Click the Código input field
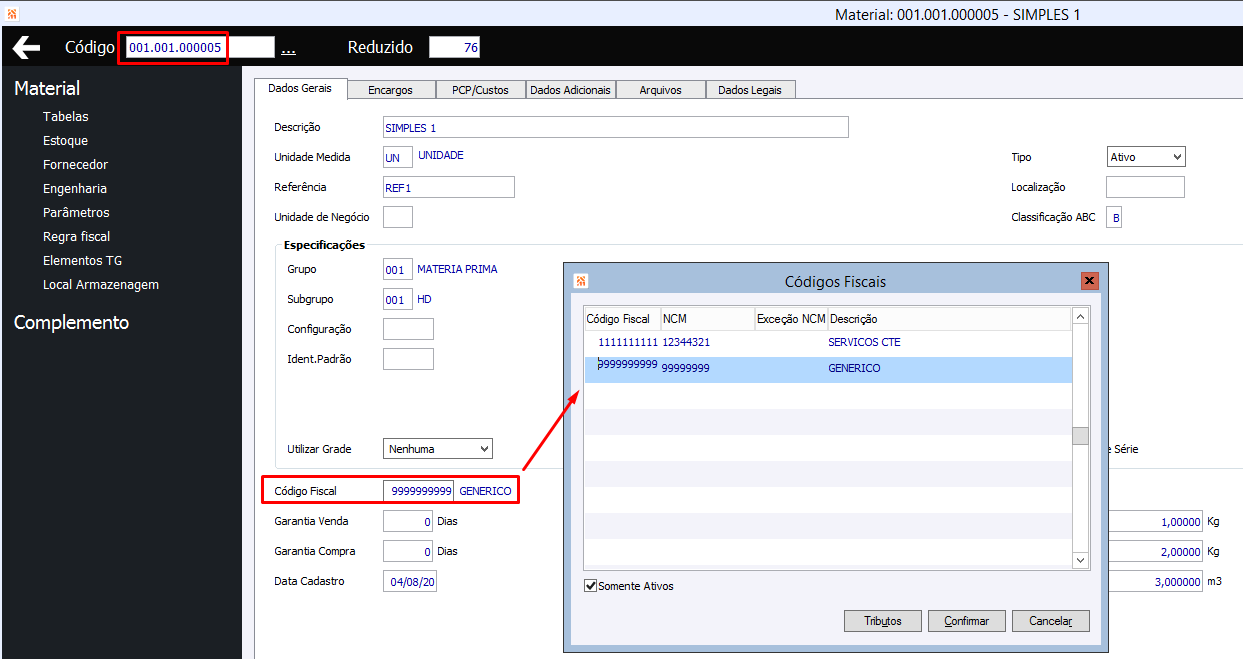The image size is (1243, 659). [x=199, y=48]
